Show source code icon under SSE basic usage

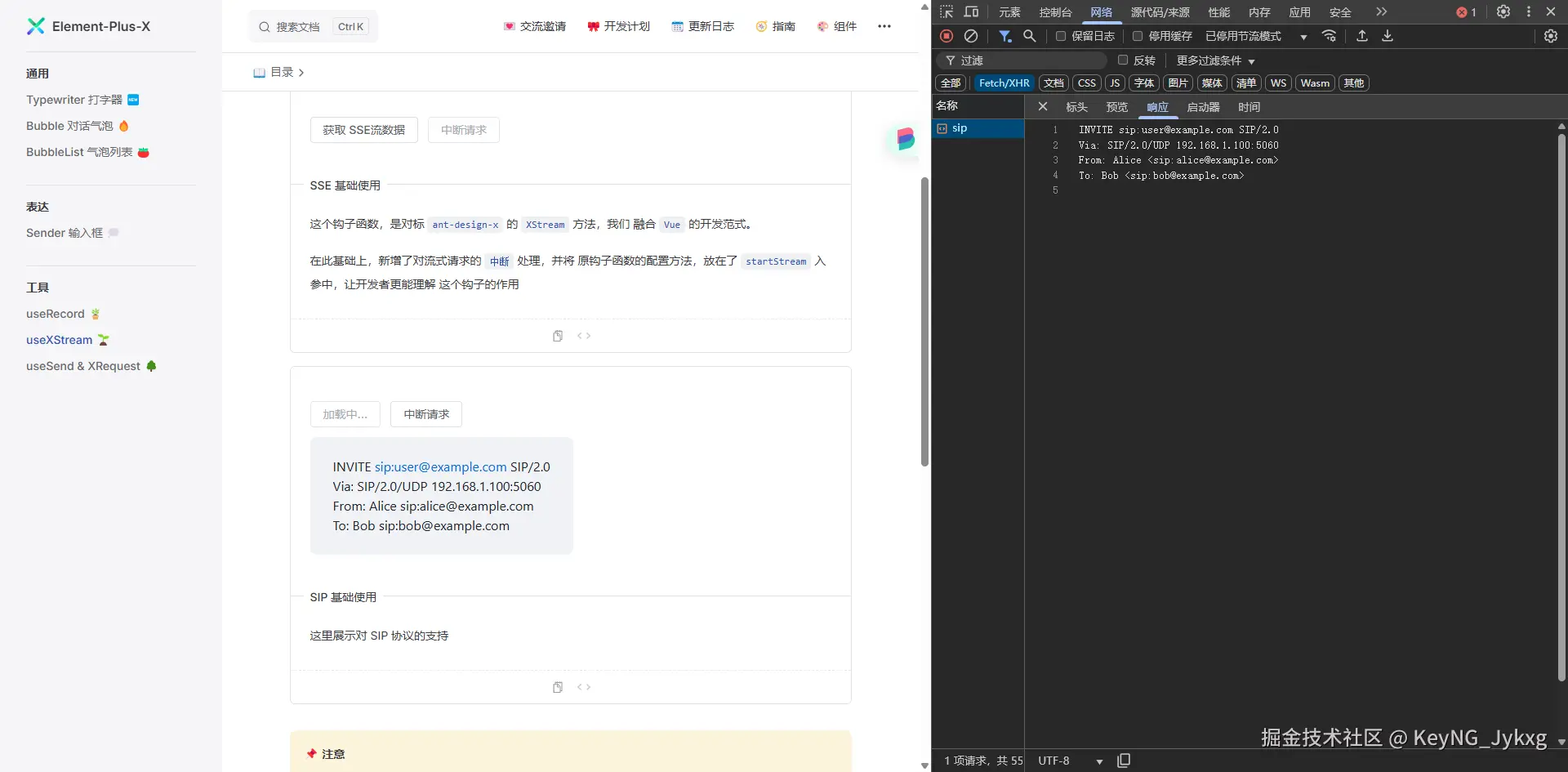pyautogui.click(x=584, y=336)
